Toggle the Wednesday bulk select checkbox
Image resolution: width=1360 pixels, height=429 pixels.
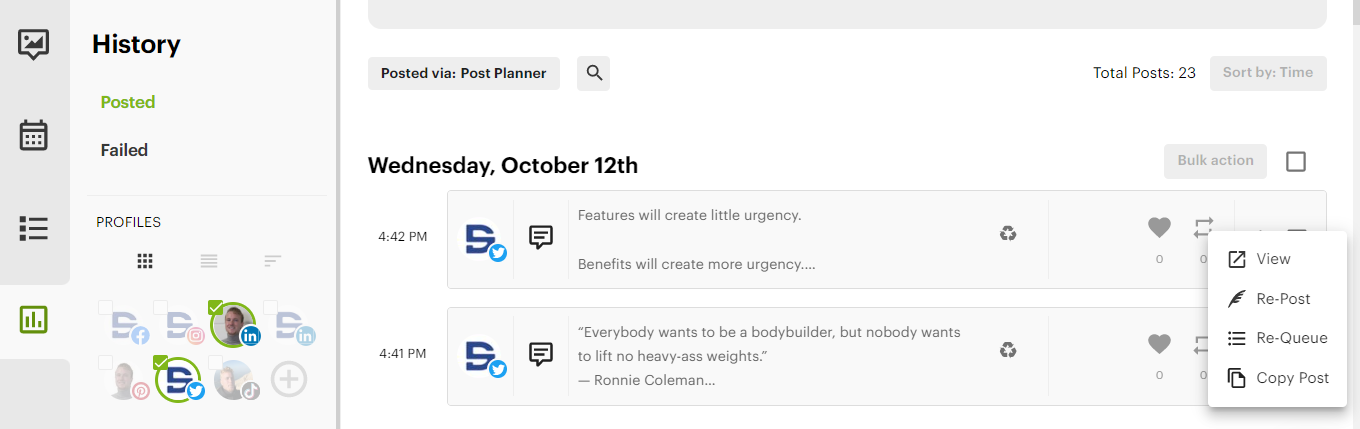coord(1296,161)
